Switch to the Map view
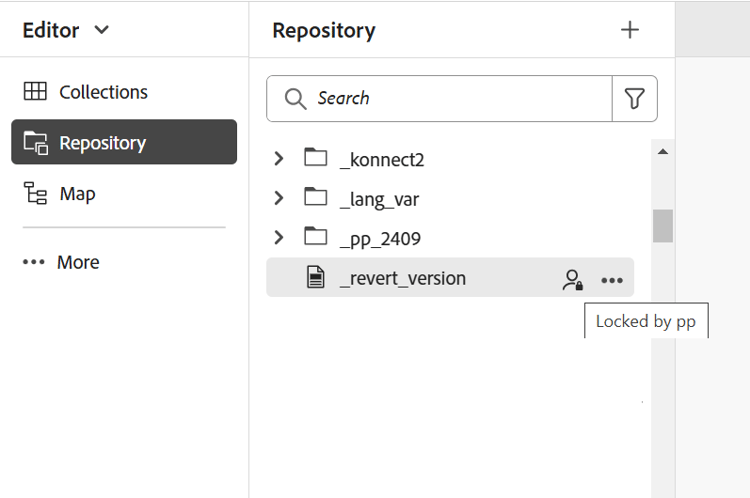The height and width of the screenshot is (498, 750). 77,193
